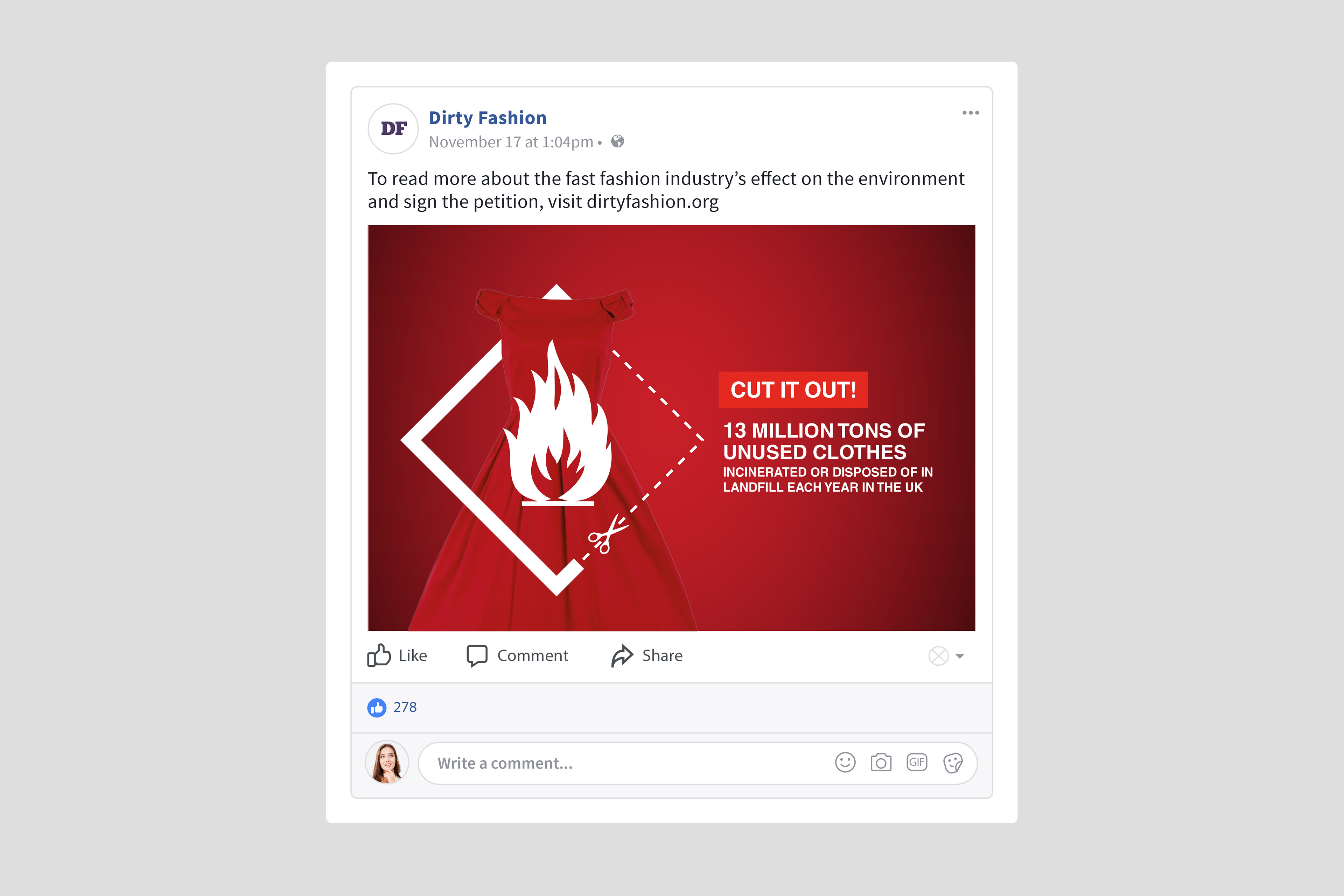The image size is (1344, 896).
Task: Click the thumbs-up Like icon
Action: [379, 656]
